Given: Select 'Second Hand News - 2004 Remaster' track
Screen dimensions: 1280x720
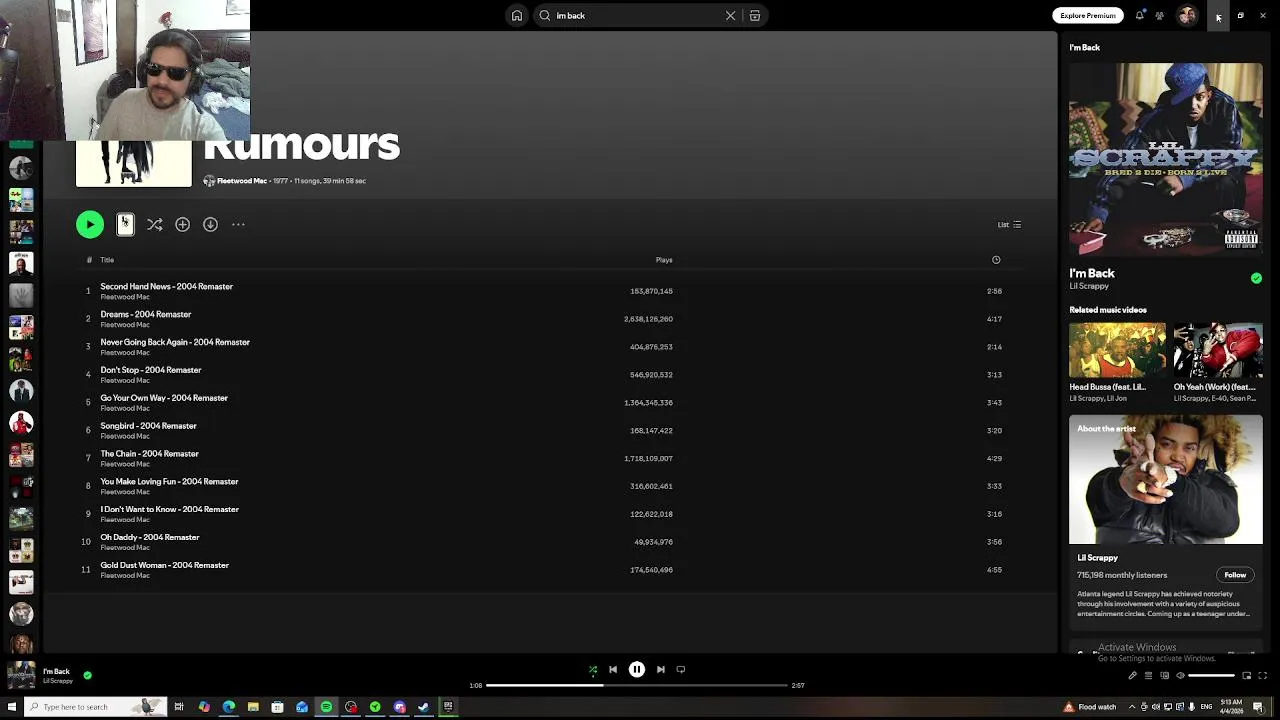Looking at the screenshot, I should tap(548, 291).
